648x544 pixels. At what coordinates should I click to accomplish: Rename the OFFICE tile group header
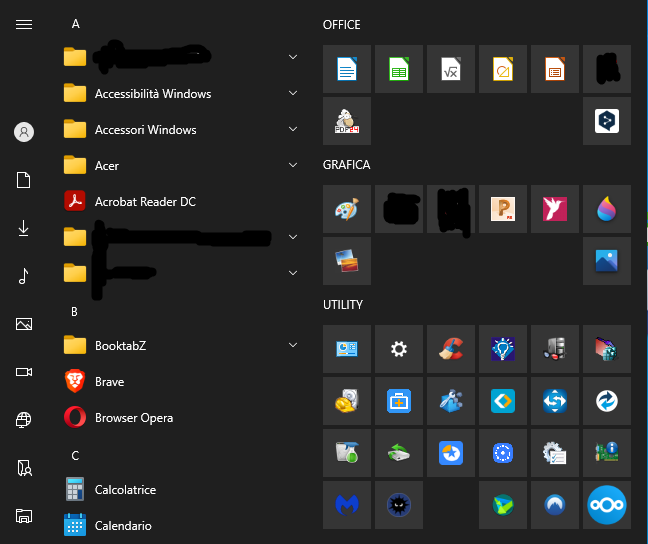coord(341,25)
